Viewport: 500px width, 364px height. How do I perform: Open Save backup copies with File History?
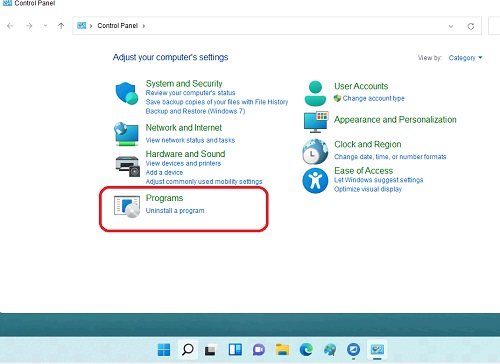[x=217, y=102]
